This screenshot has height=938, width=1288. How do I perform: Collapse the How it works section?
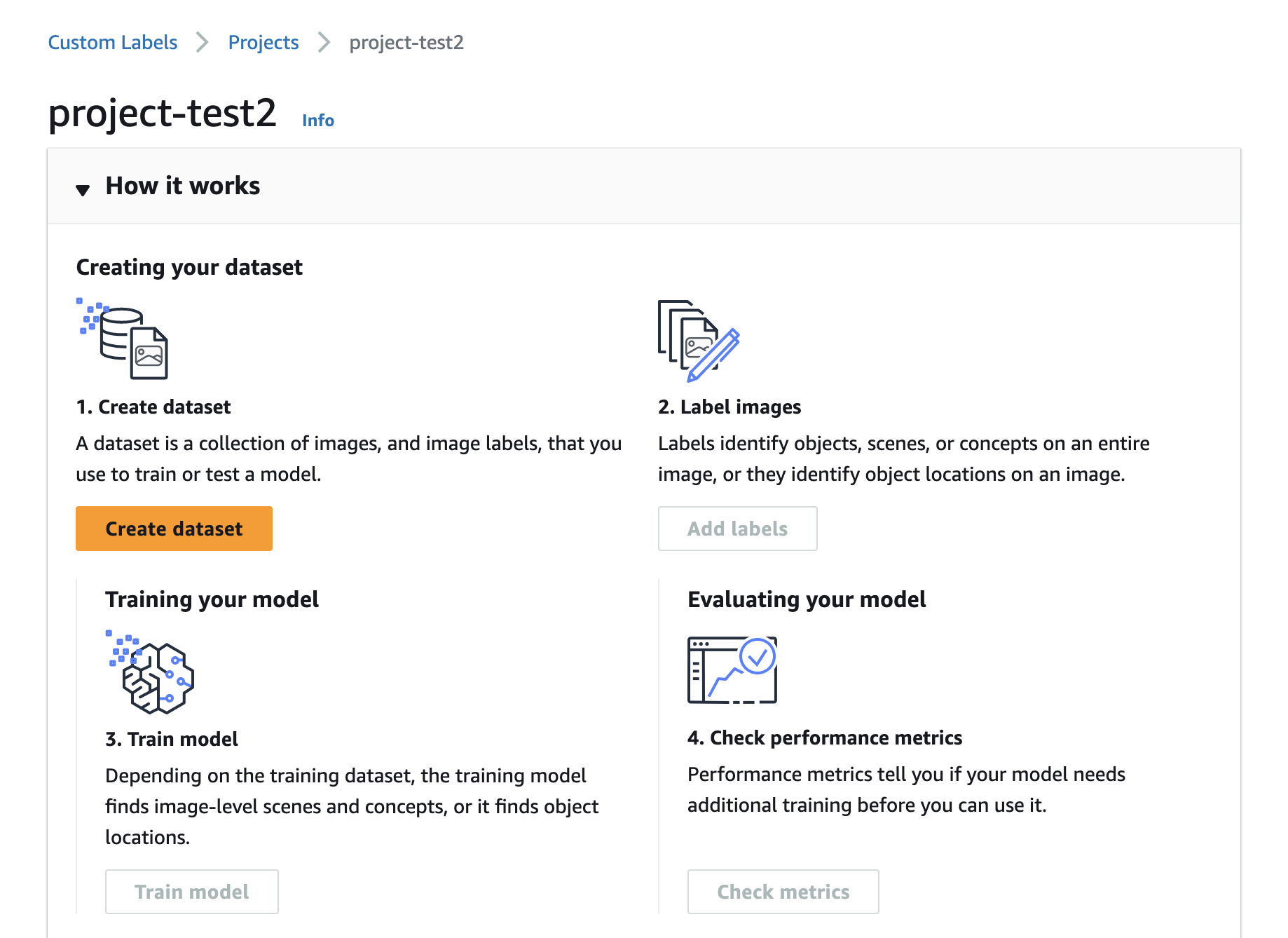coord(83,189)
